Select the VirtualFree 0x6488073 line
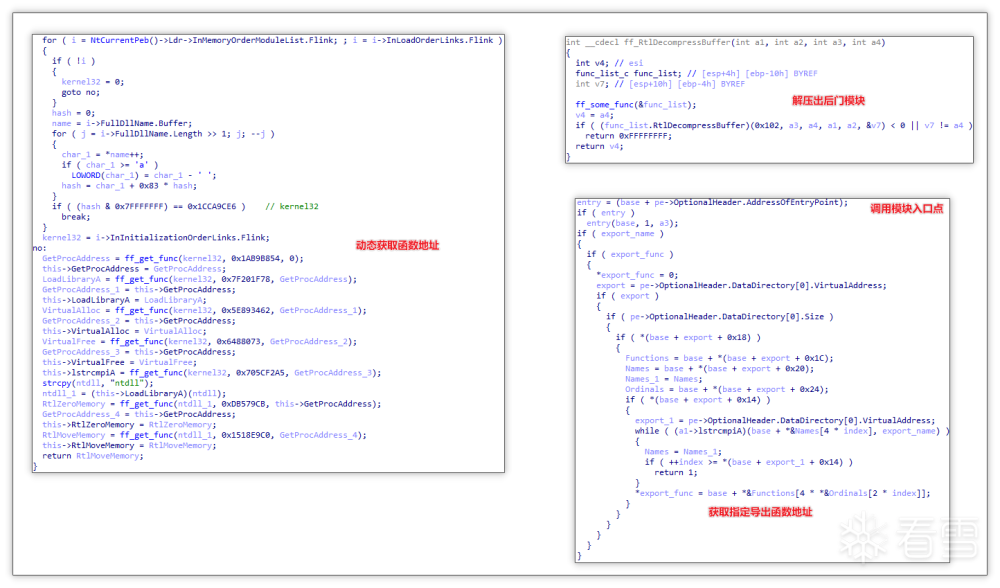The width and height of the screenshot is (1000, 588). point(200,342)
